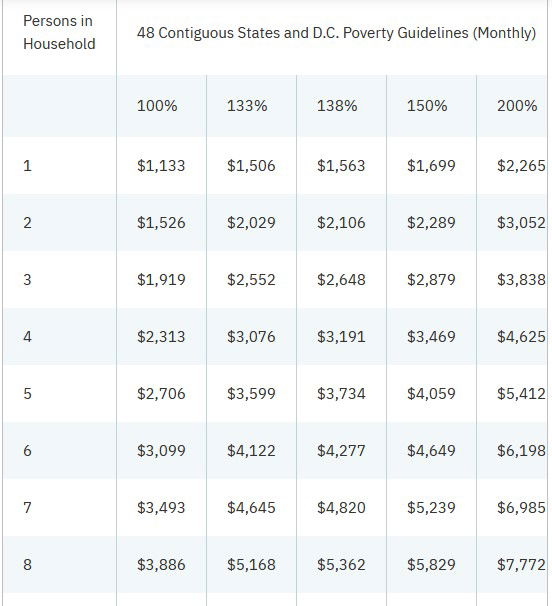Select the $3,099 value for six persons

[161, 451]
